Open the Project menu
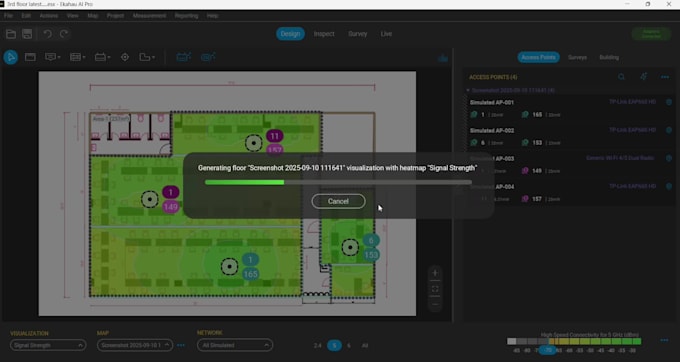The width and height of the screenshot is (680, 362). pyautogui.click(x=115, y=16)
